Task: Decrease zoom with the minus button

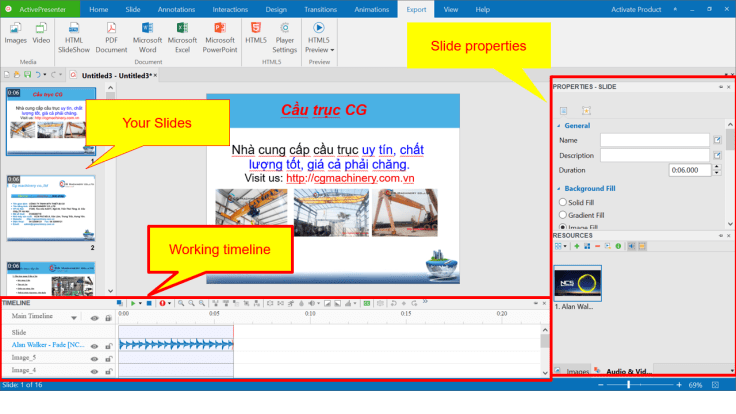Action: [601, 385]
